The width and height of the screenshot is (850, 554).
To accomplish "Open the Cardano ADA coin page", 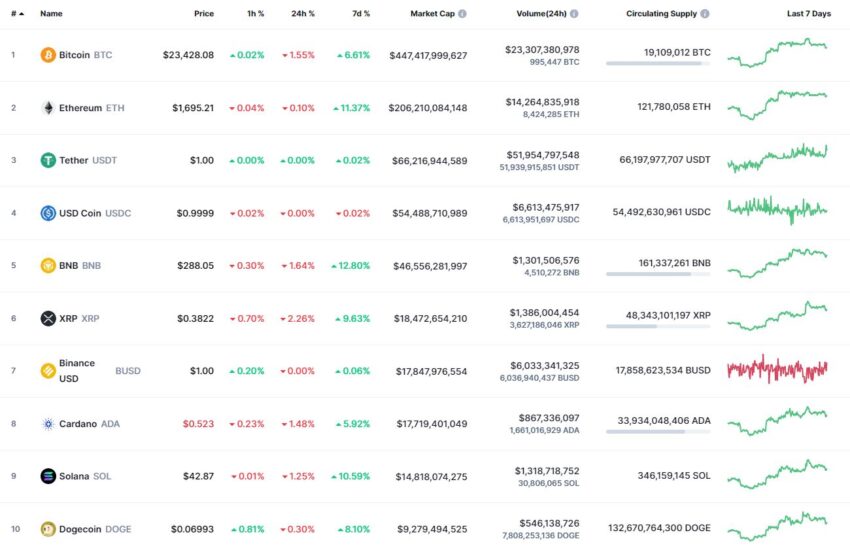I will point(89,423).
